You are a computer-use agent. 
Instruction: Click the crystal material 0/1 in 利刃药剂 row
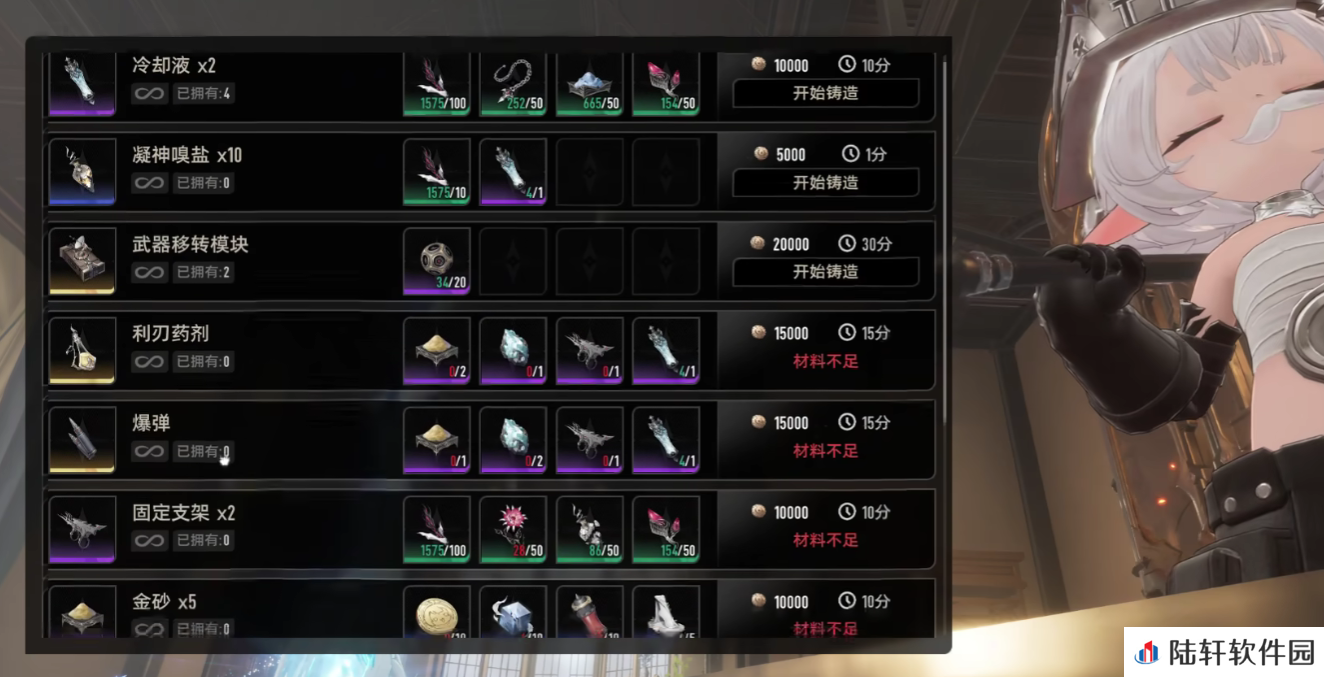pos(513,351)
